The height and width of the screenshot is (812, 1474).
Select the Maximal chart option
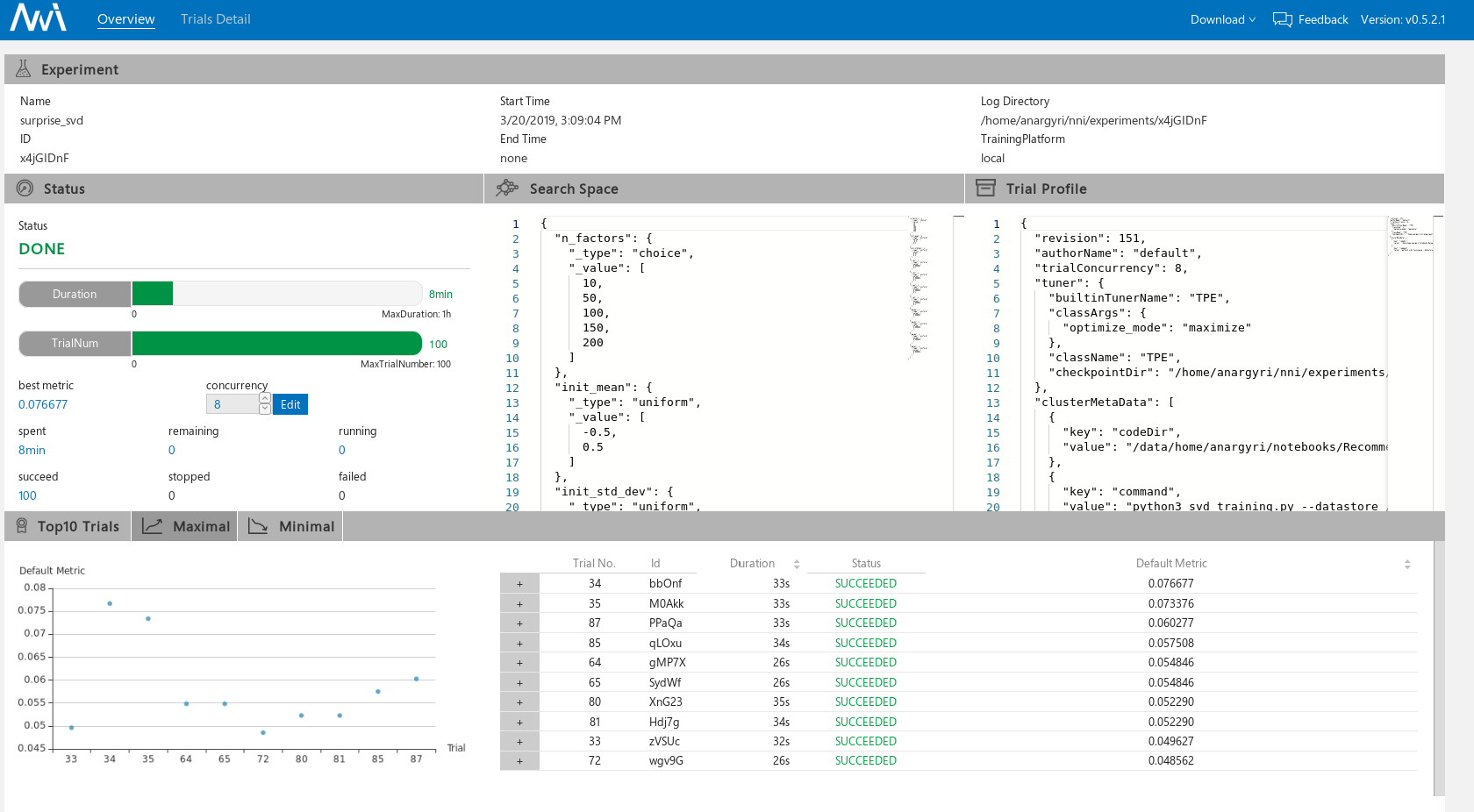tap(185, 526)
